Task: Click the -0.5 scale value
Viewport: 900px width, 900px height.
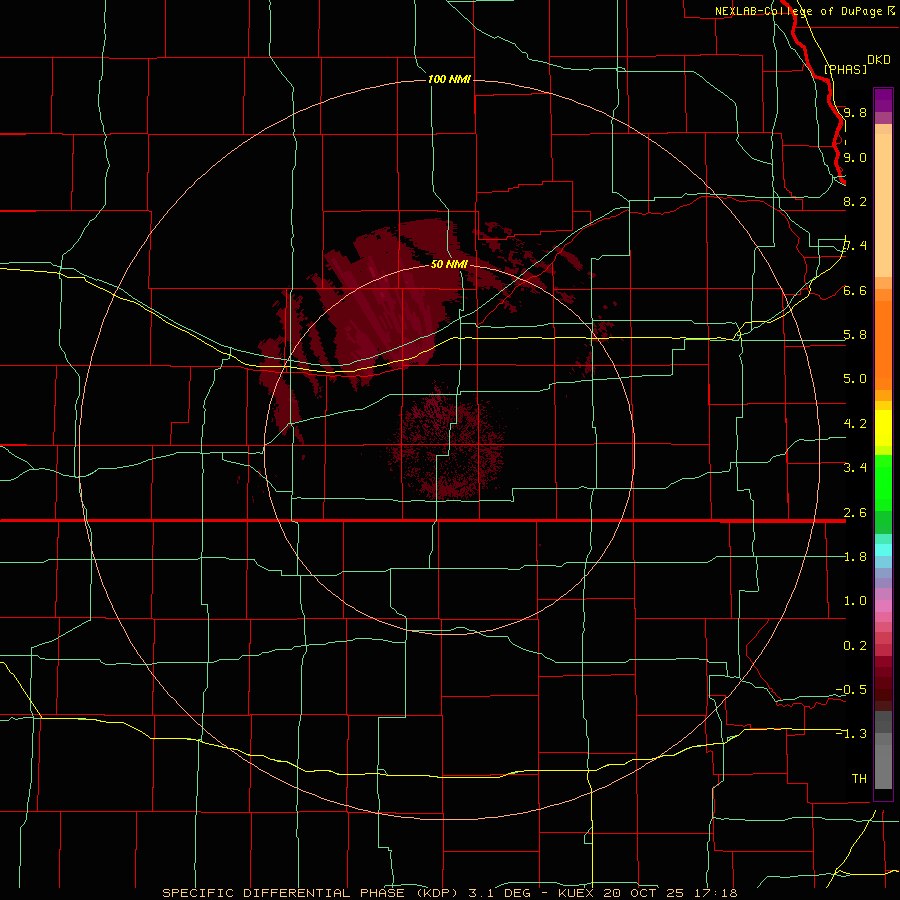Action: 851,690
